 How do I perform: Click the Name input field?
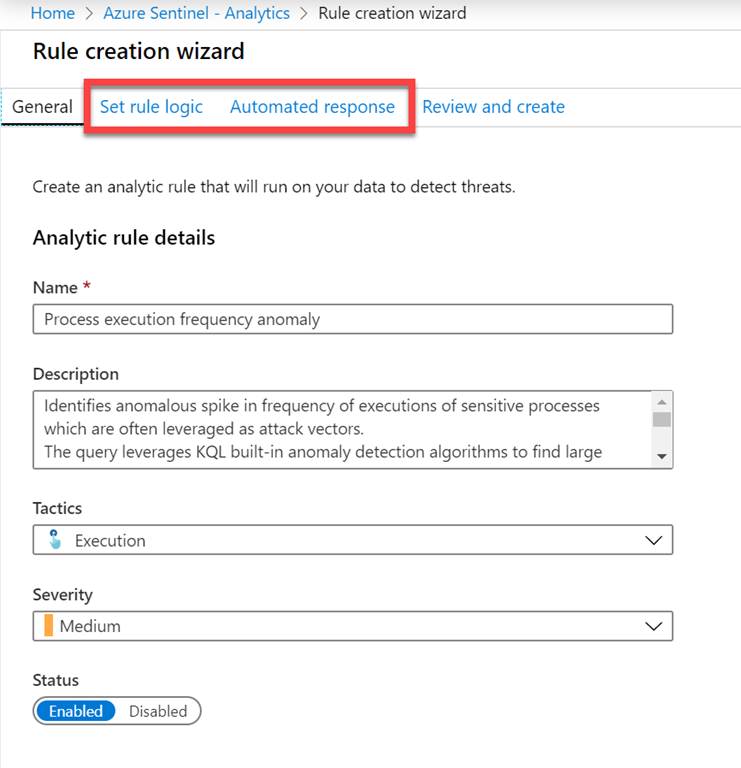(352, 319)
